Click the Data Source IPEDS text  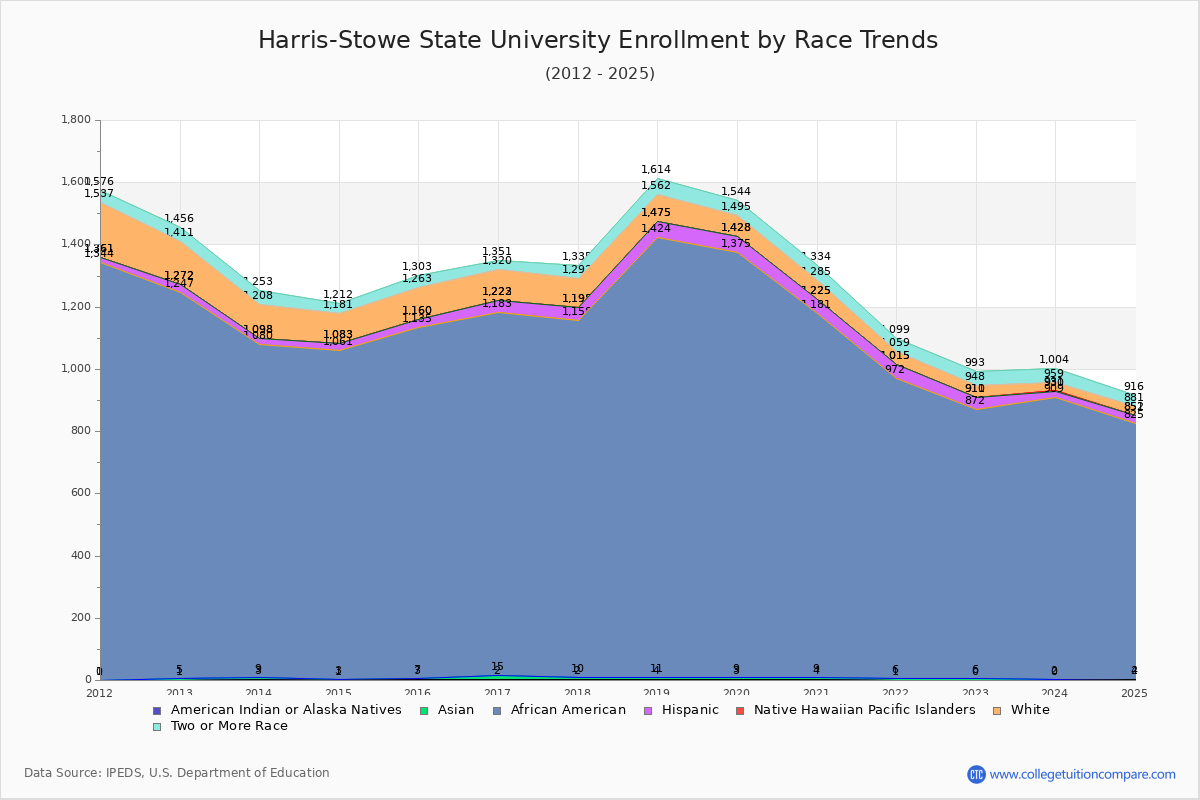click(177, 773)
